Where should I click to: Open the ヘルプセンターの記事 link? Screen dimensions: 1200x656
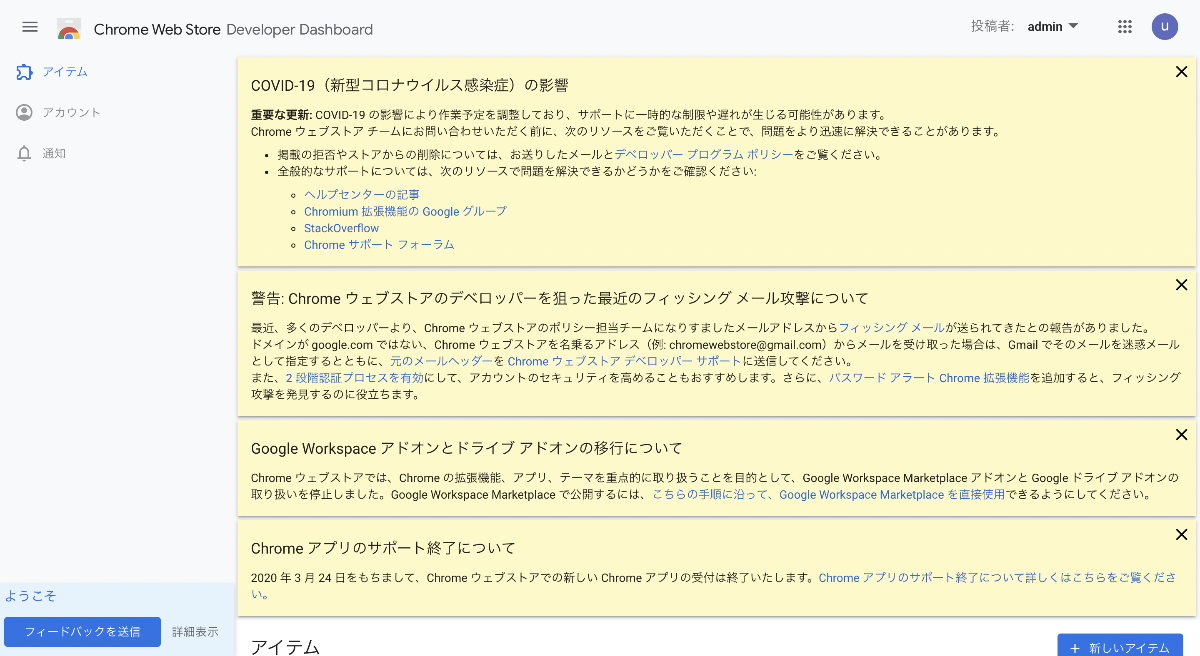362,195
